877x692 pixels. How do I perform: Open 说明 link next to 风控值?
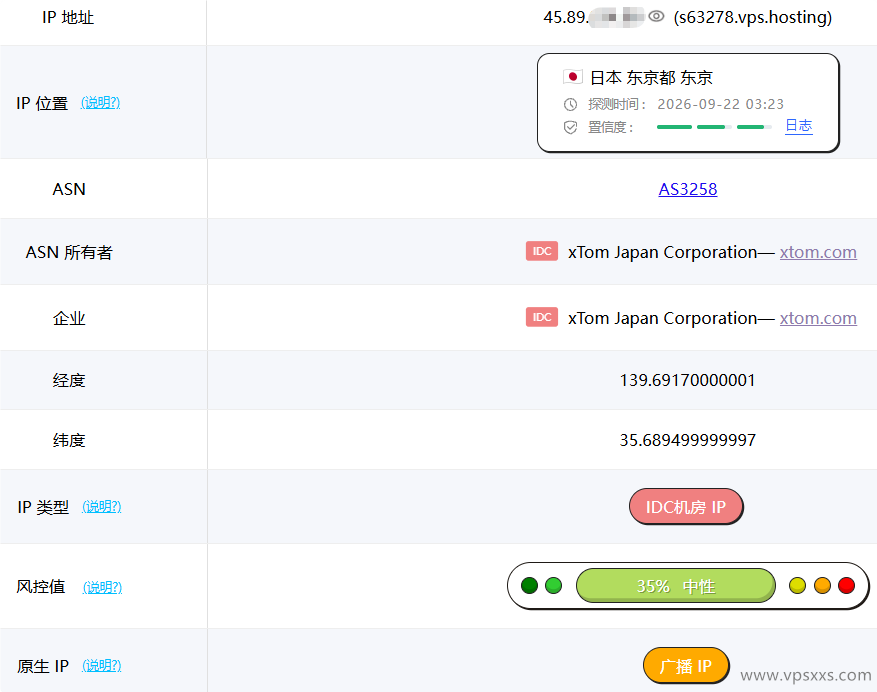[x=102, y=587]
